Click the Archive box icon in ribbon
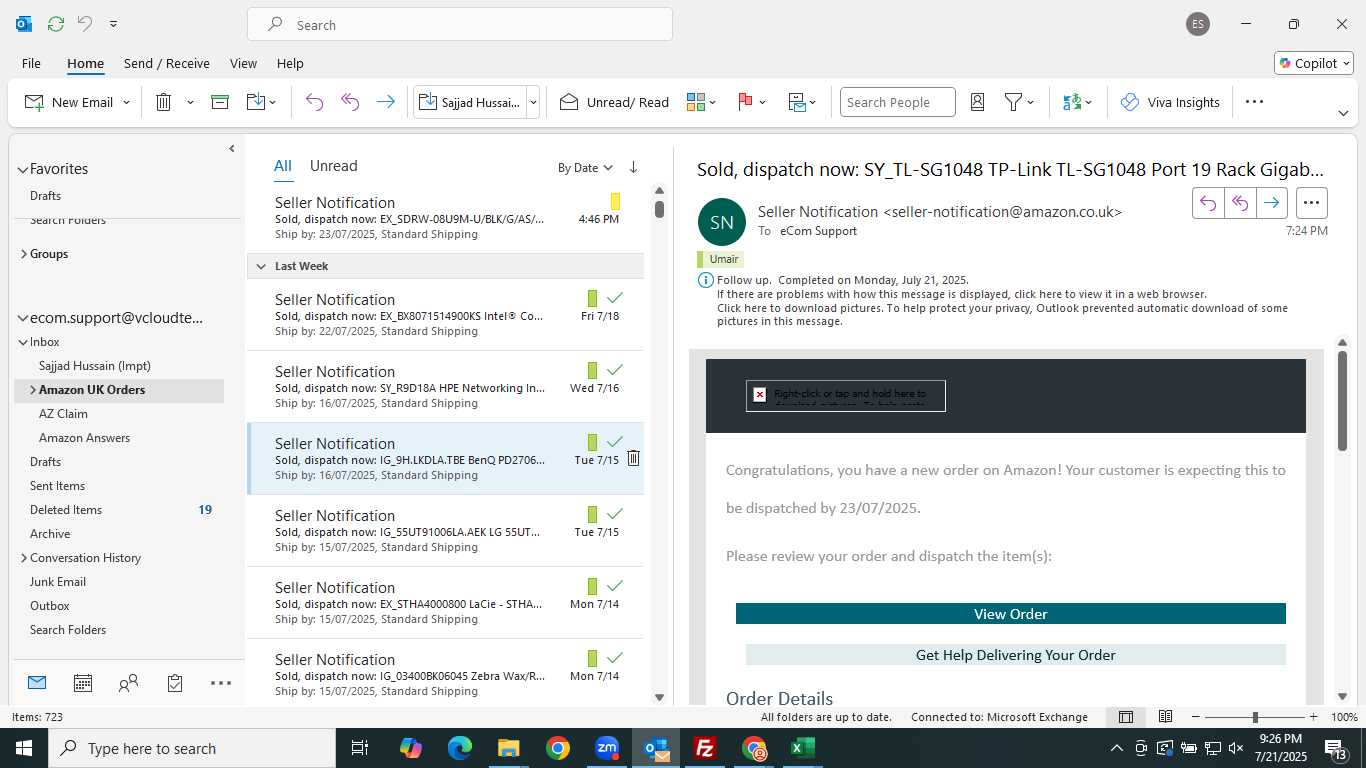 tap(220, 102)
